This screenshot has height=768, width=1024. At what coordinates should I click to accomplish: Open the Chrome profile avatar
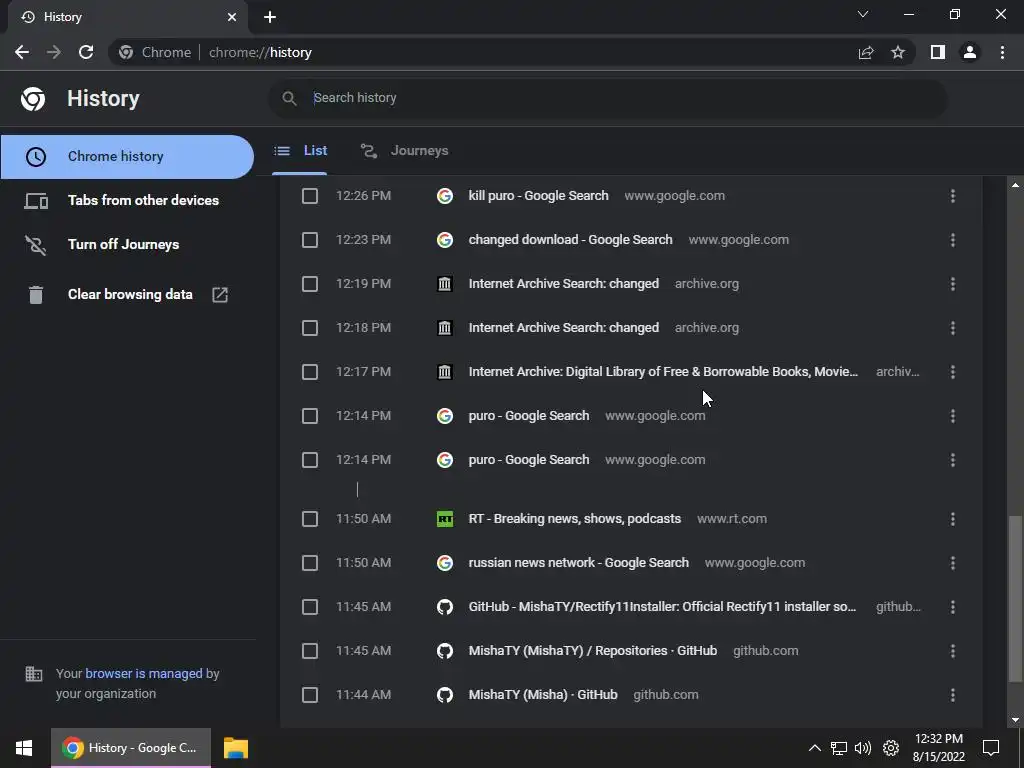pyautogui.click(x=970, y=52)
